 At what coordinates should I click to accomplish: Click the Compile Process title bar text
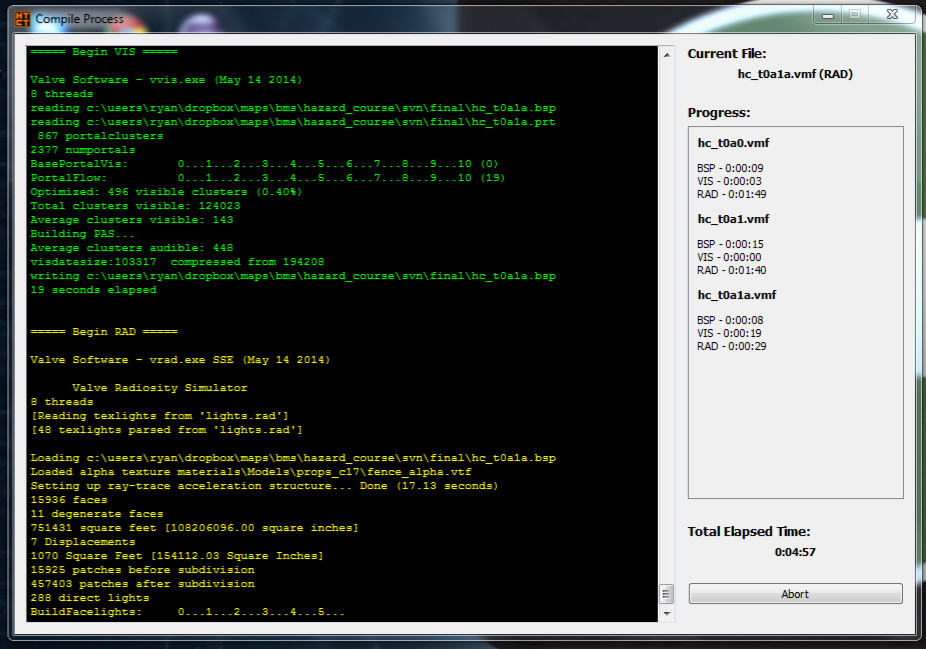tap(79, 17)
